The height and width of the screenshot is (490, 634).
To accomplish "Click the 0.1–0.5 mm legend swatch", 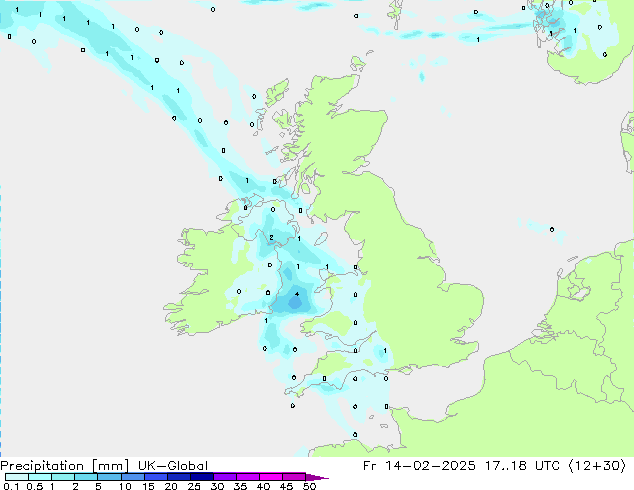I will [17, 477].
